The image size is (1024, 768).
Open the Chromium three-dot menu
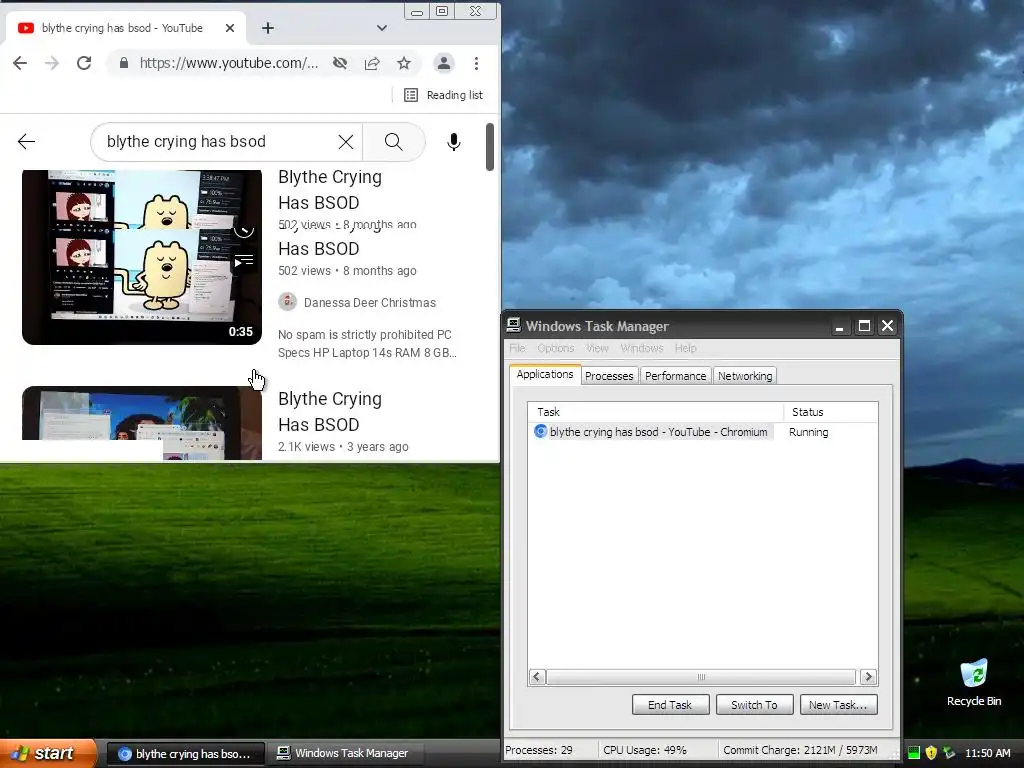476,63
